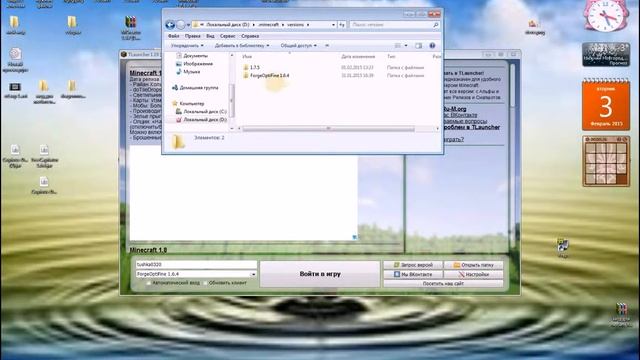The width and height of the screenshot is (640, 360).
Task: Show more toolbar commands chevron
Action: point(327,46)
